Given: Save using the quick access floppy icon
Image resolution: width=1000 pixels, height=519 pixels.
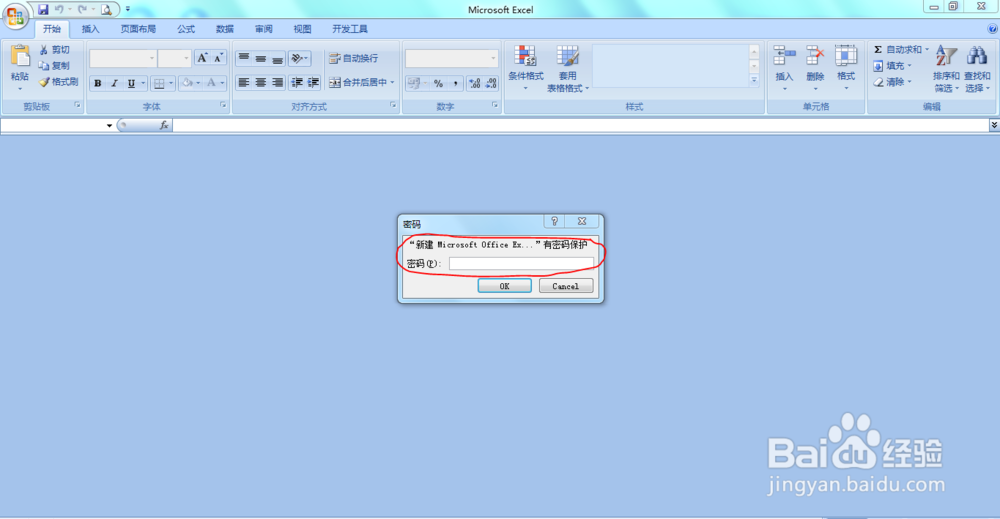Looking at the screenshot, I should tap(43, 10).
